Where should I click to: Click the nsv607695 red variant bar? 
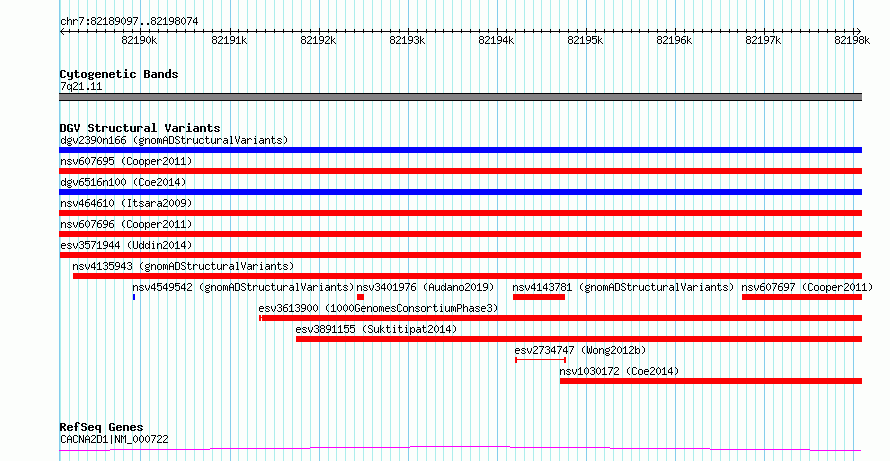pos(460,171)
